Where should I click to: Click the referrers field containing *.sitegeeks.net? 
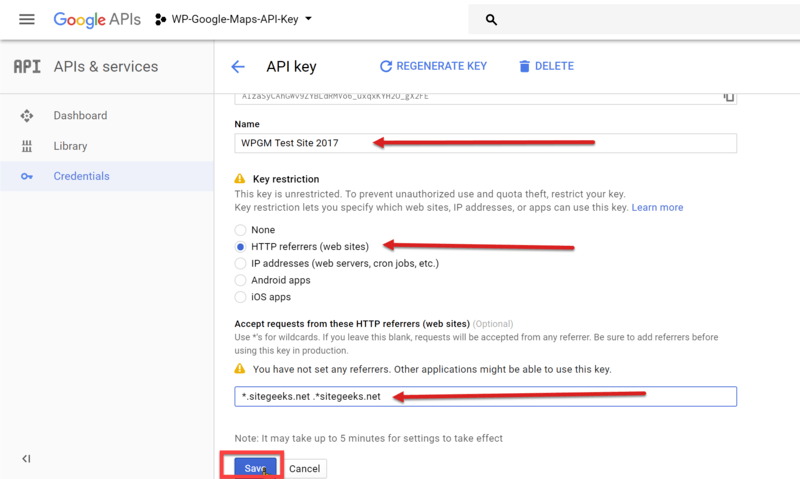click(485, 396)
